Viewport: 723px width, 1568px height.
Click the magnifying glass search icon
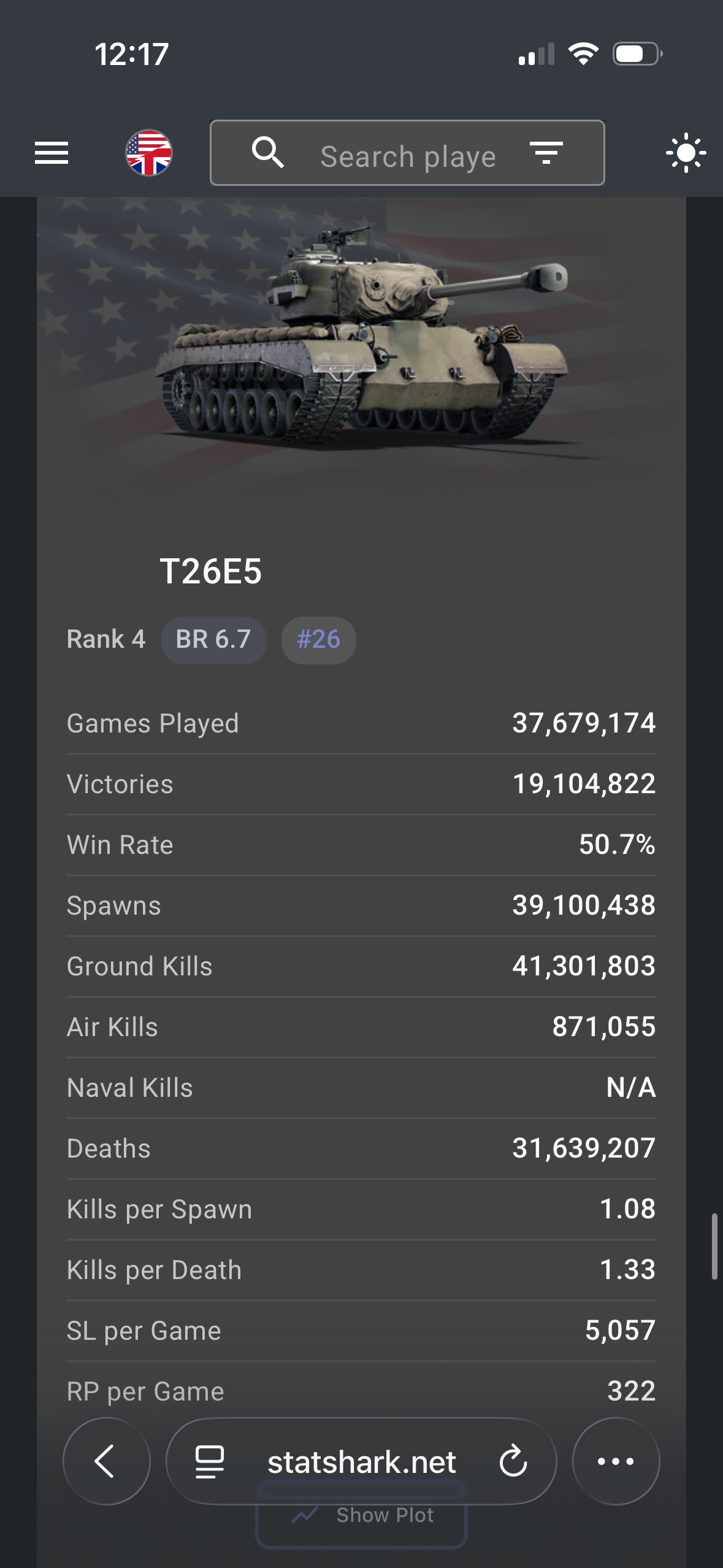pos(268,153)
